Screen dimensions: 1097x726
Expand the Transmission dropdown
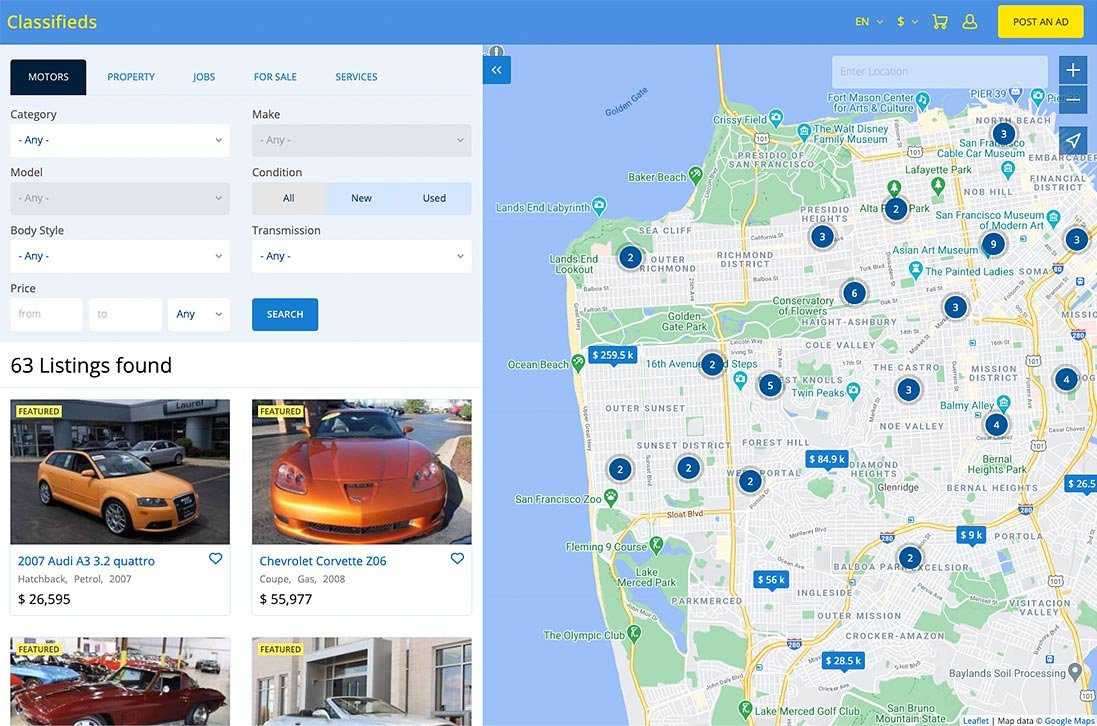tap(362, 257)
